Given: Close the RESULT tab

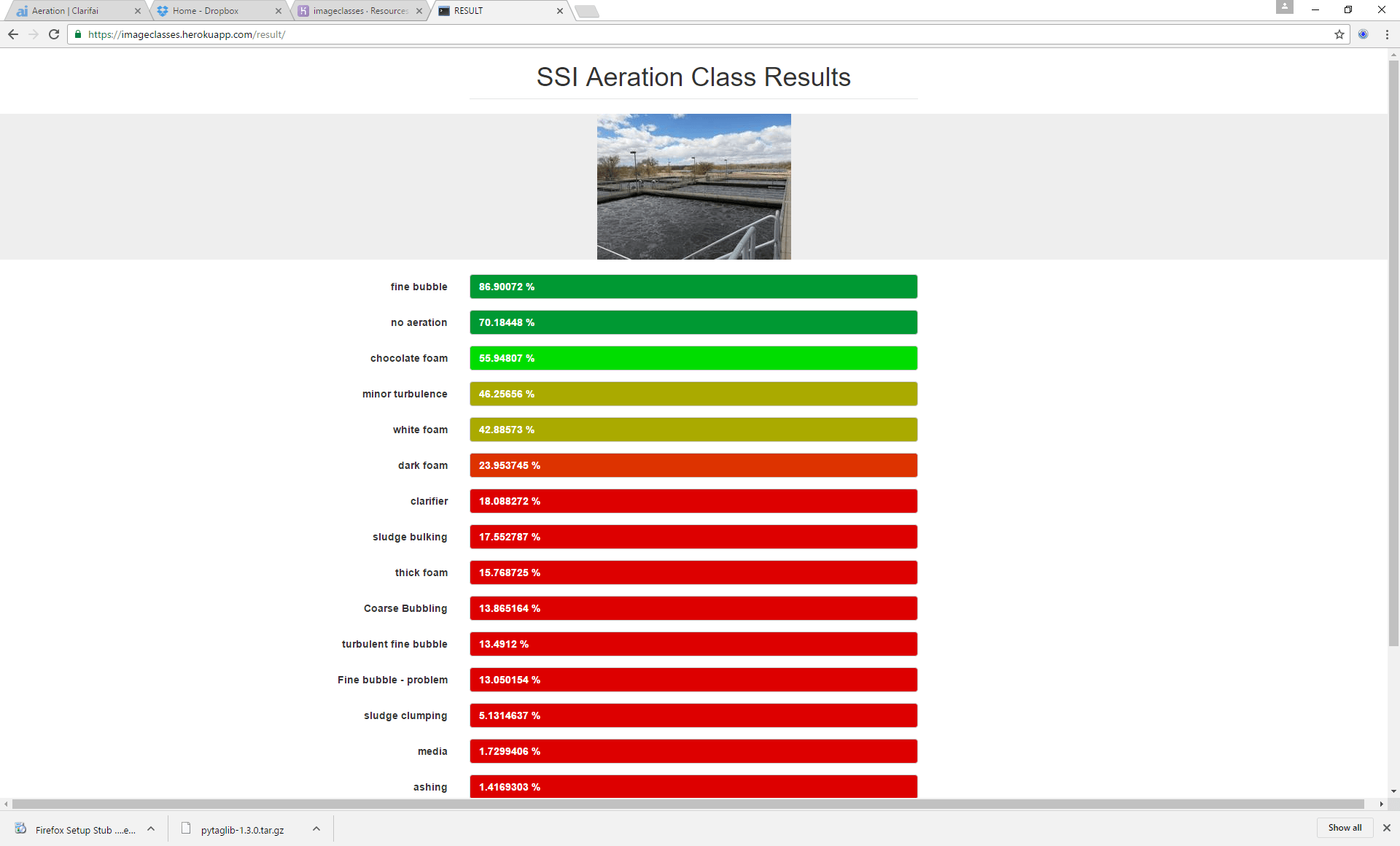Looking at the screenshot, I should [559, 11].
